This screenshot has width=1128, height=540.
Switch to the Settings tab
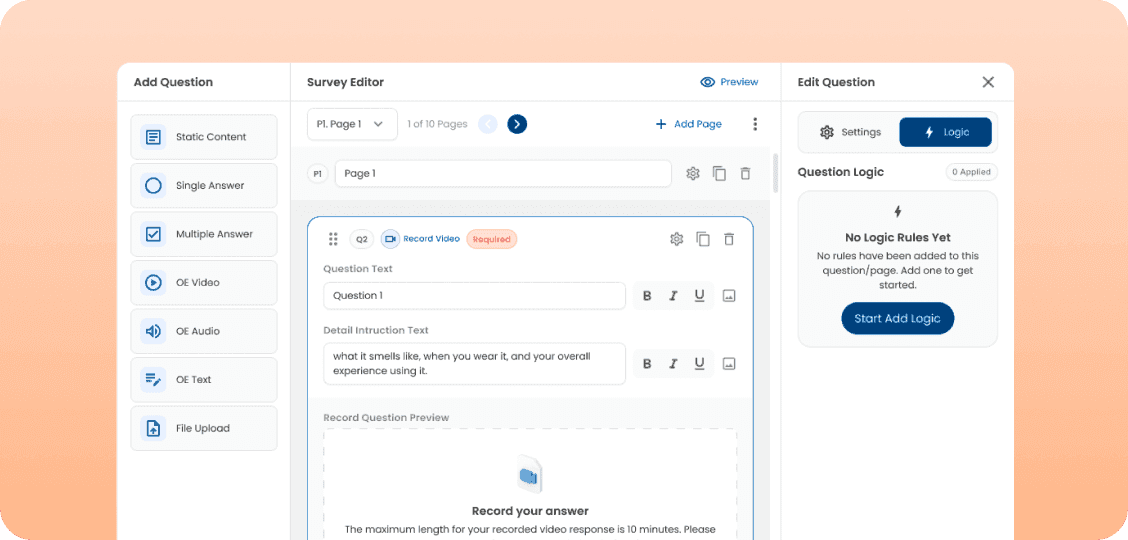pyautogui.click(x=850, y=132)
